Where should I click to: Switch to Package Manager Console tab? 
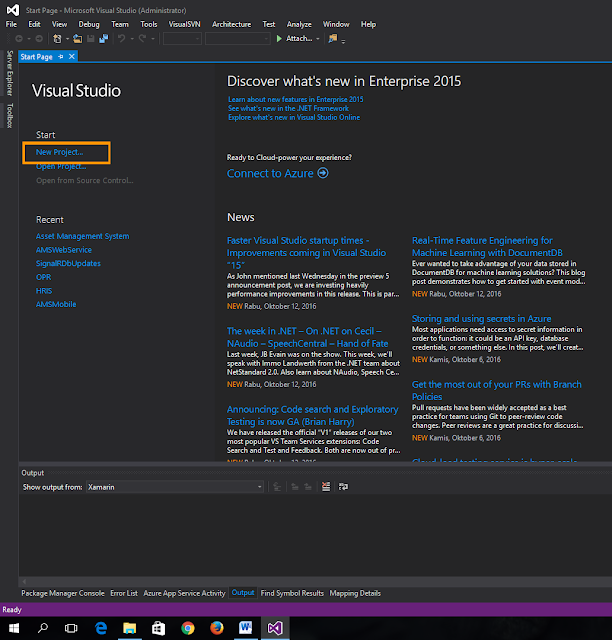click(63, 593)
